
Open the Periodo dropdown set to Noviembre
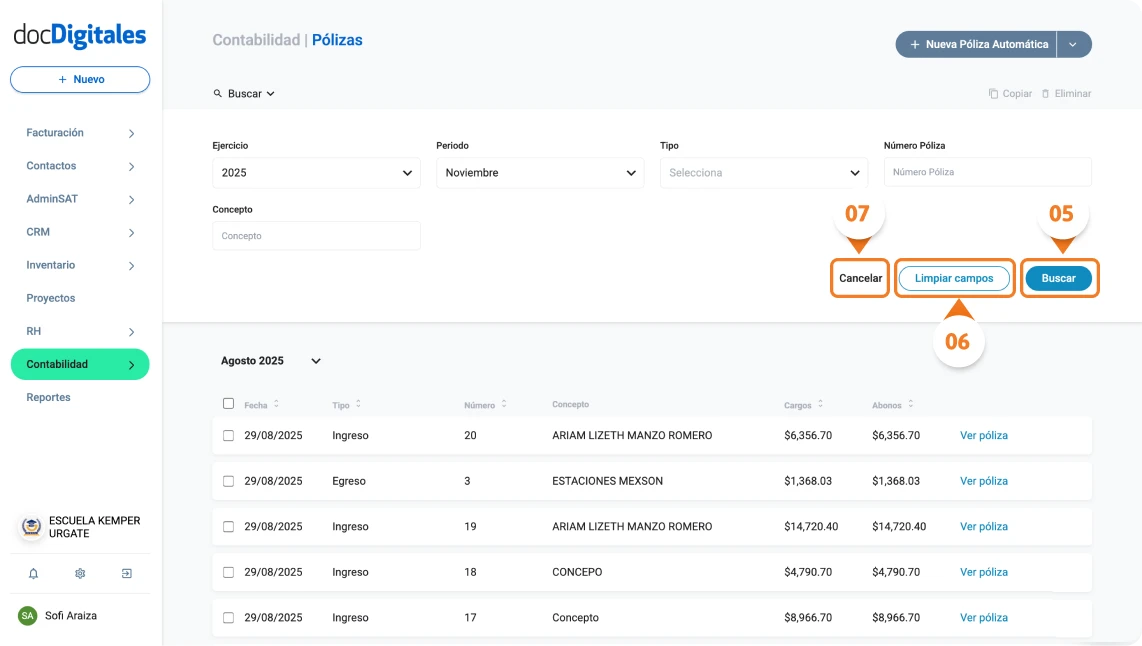(539, 172)
